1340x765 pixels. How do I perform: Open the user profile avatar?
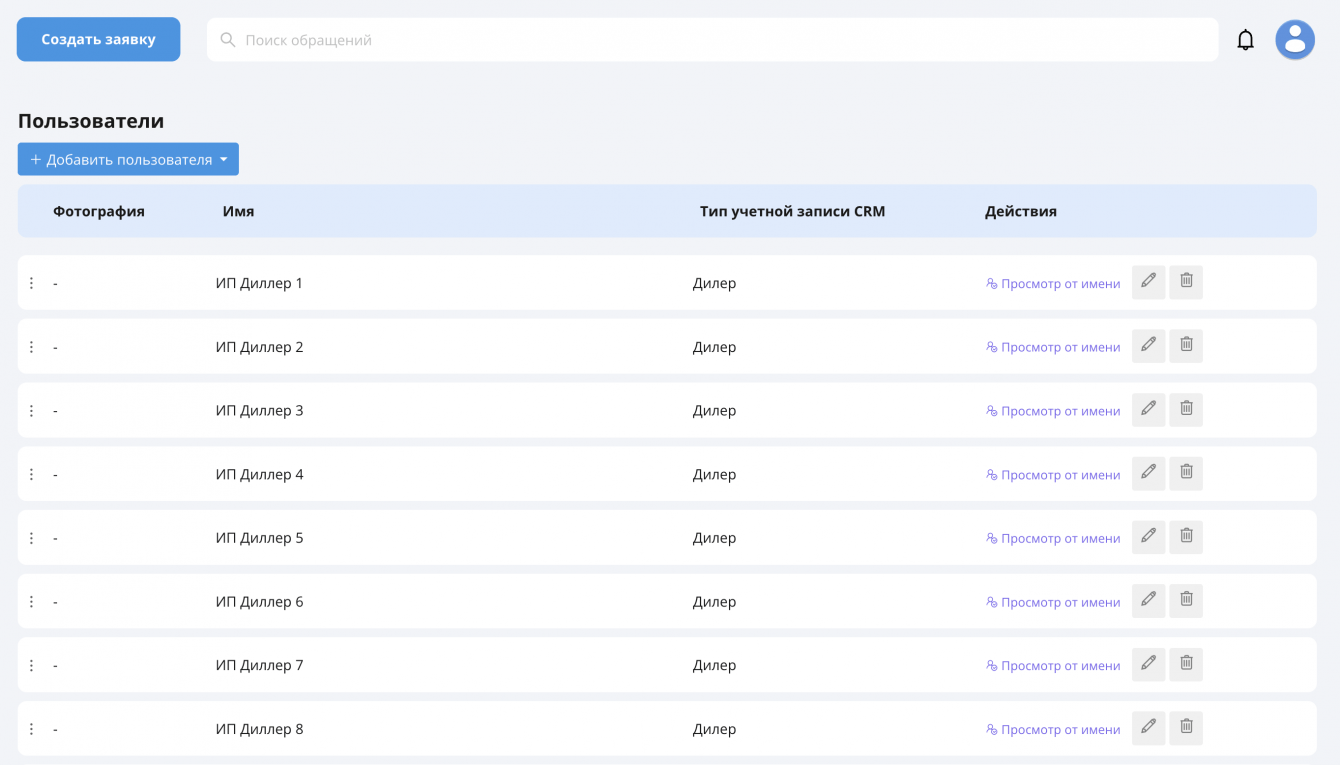pyautogui.click(x=1294, y=40)
